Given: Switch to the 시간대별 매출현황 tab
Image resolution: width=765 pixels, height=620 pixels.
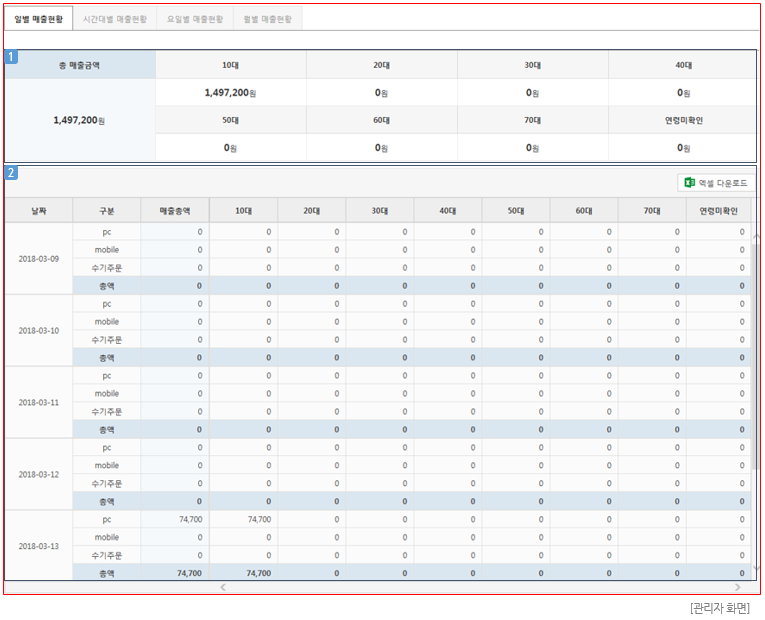Looking at the screenshot, I should tap(115, 19).
